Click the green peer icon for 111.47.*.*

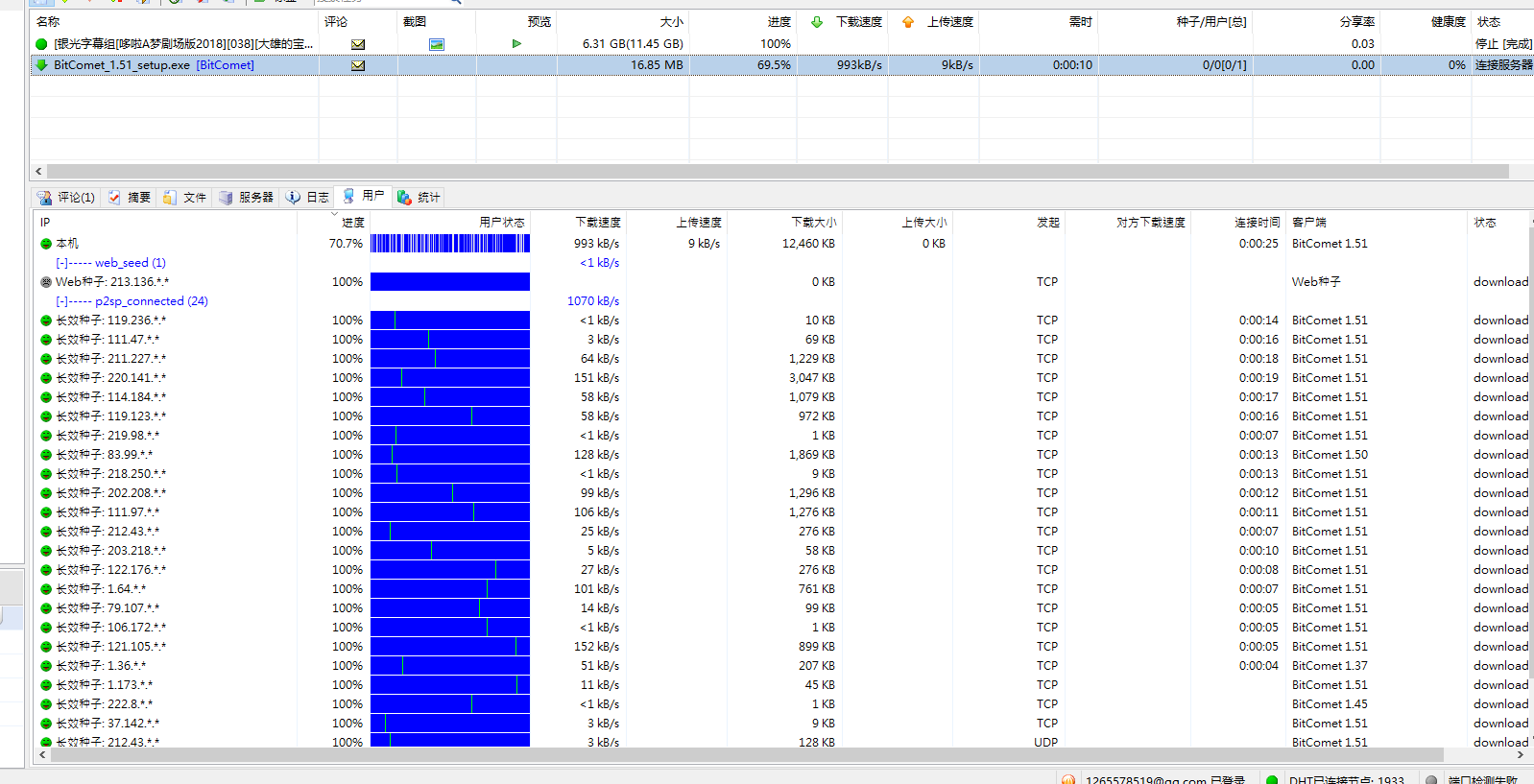(x=46, y=340)
